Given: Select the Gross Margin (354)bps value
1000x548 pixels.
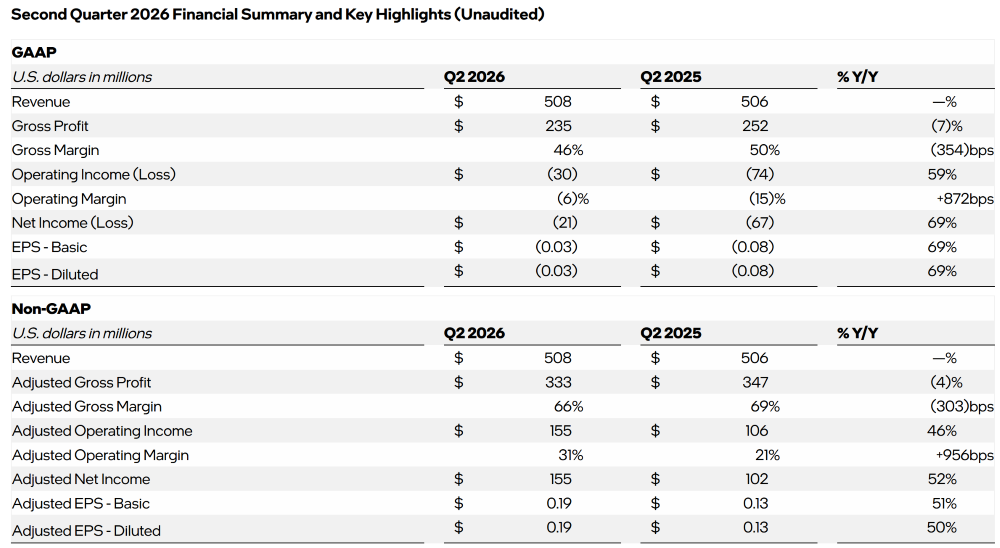Looking at the screenshot, I should [962, 151].
